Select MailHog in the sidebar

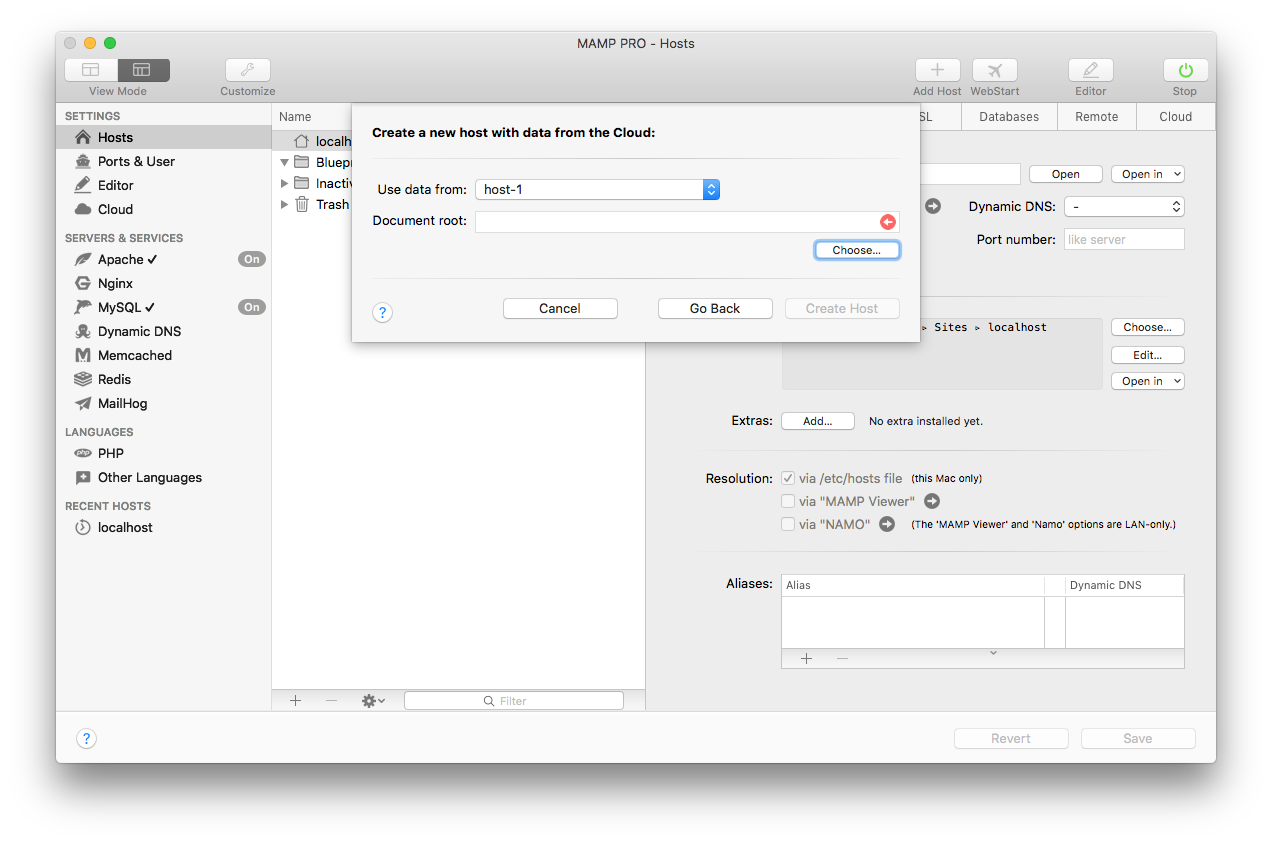point(120,403)
